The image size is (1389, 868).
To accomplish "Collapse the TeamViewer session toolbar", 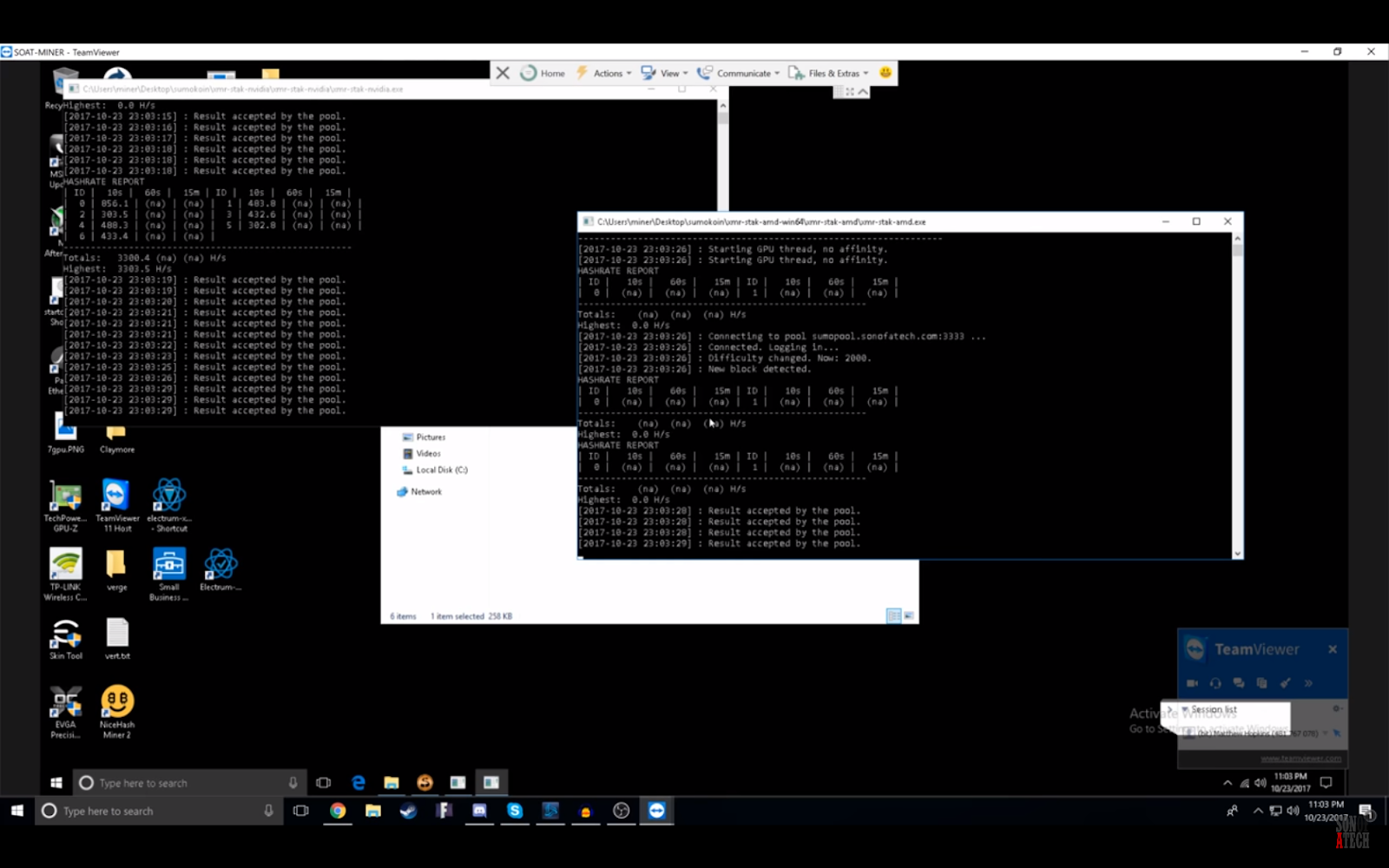I will (x=863, y=91).
